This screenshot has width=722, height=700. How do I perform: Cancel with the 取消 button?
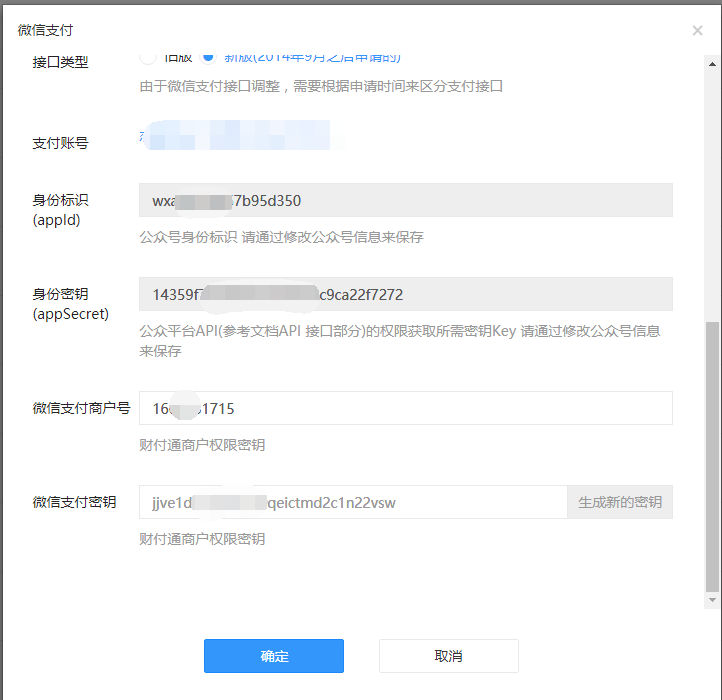[448, 656]
